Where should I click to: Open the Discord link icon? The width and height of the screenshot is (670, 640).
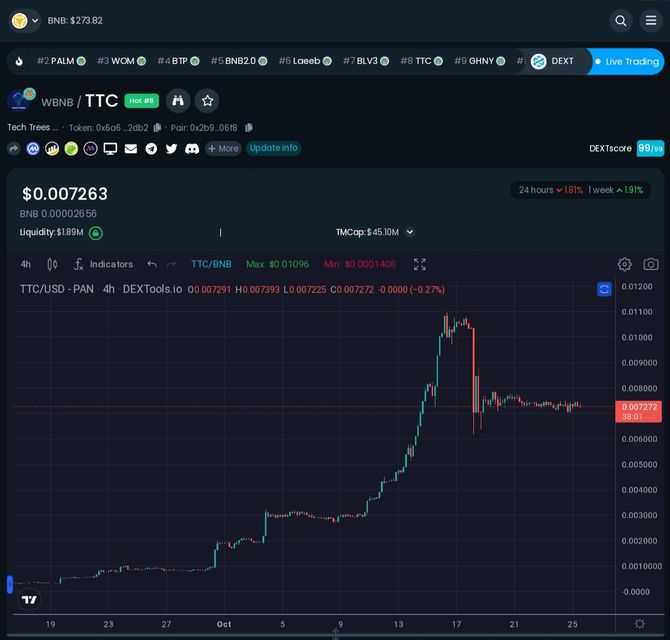(x=192, y=149)
